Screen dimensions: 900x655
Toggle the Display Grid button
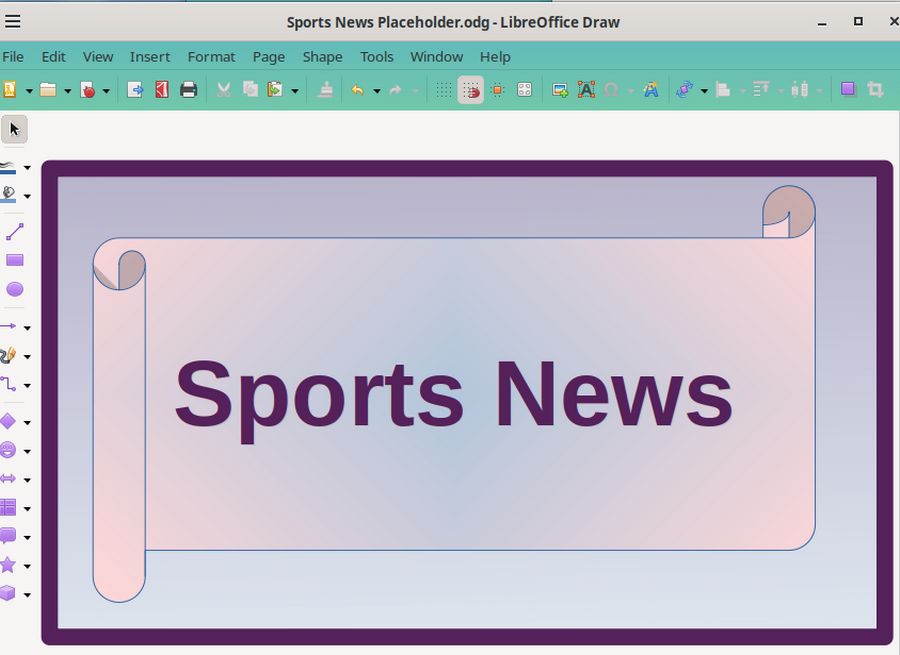click(444, 90)
